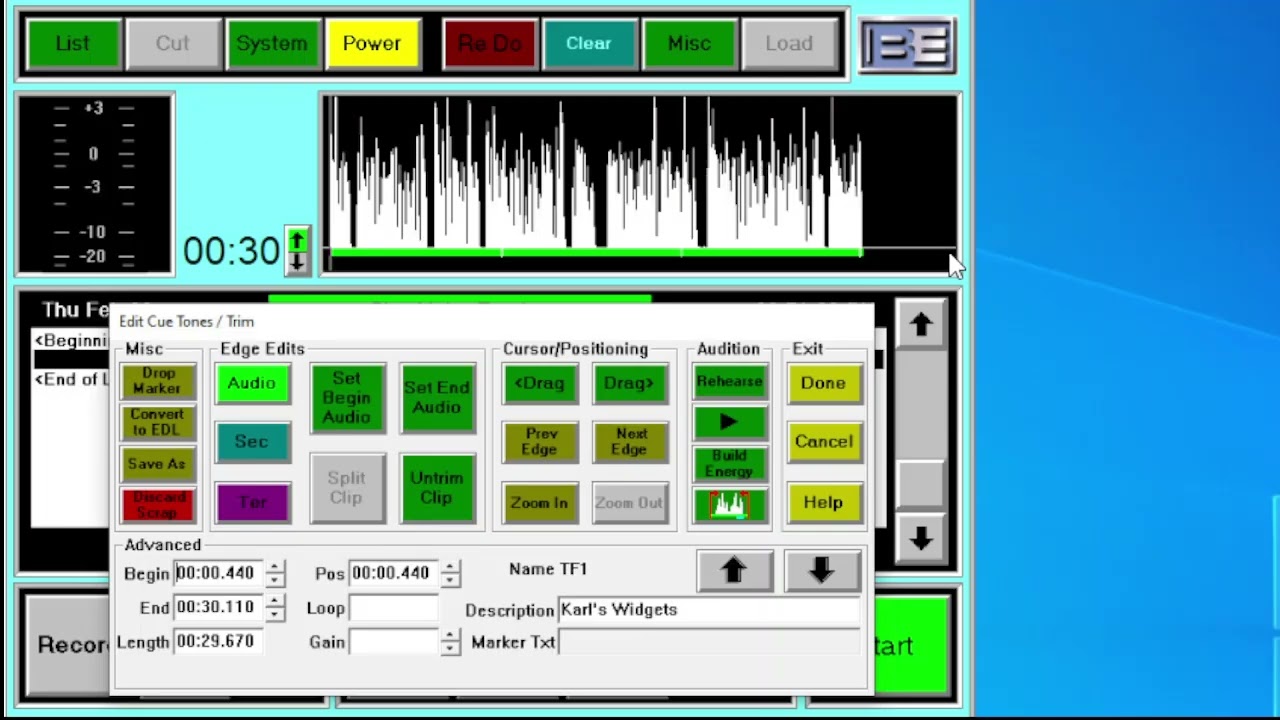This screenshot has width=1280, height=720.
Task: Click the green Start button behind dialog
Action: click(911, 646)
